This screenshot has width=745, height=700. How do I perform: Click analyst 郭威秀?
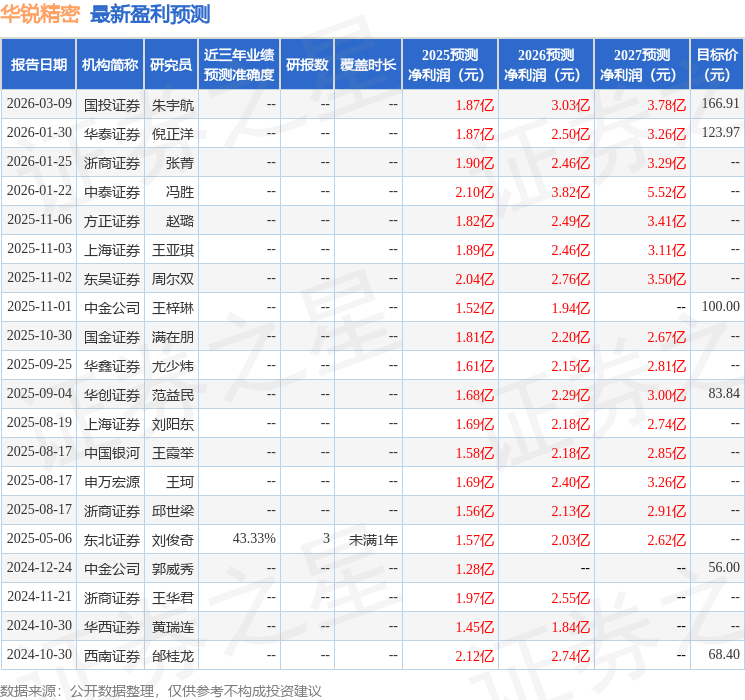coord(172,569)
